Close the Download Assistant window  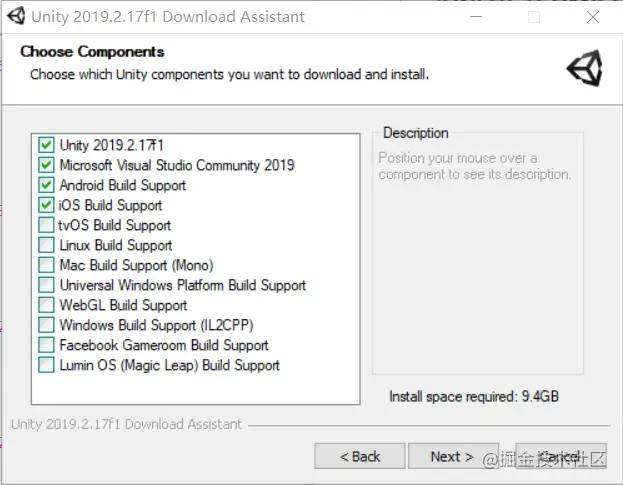coord(594,17)
